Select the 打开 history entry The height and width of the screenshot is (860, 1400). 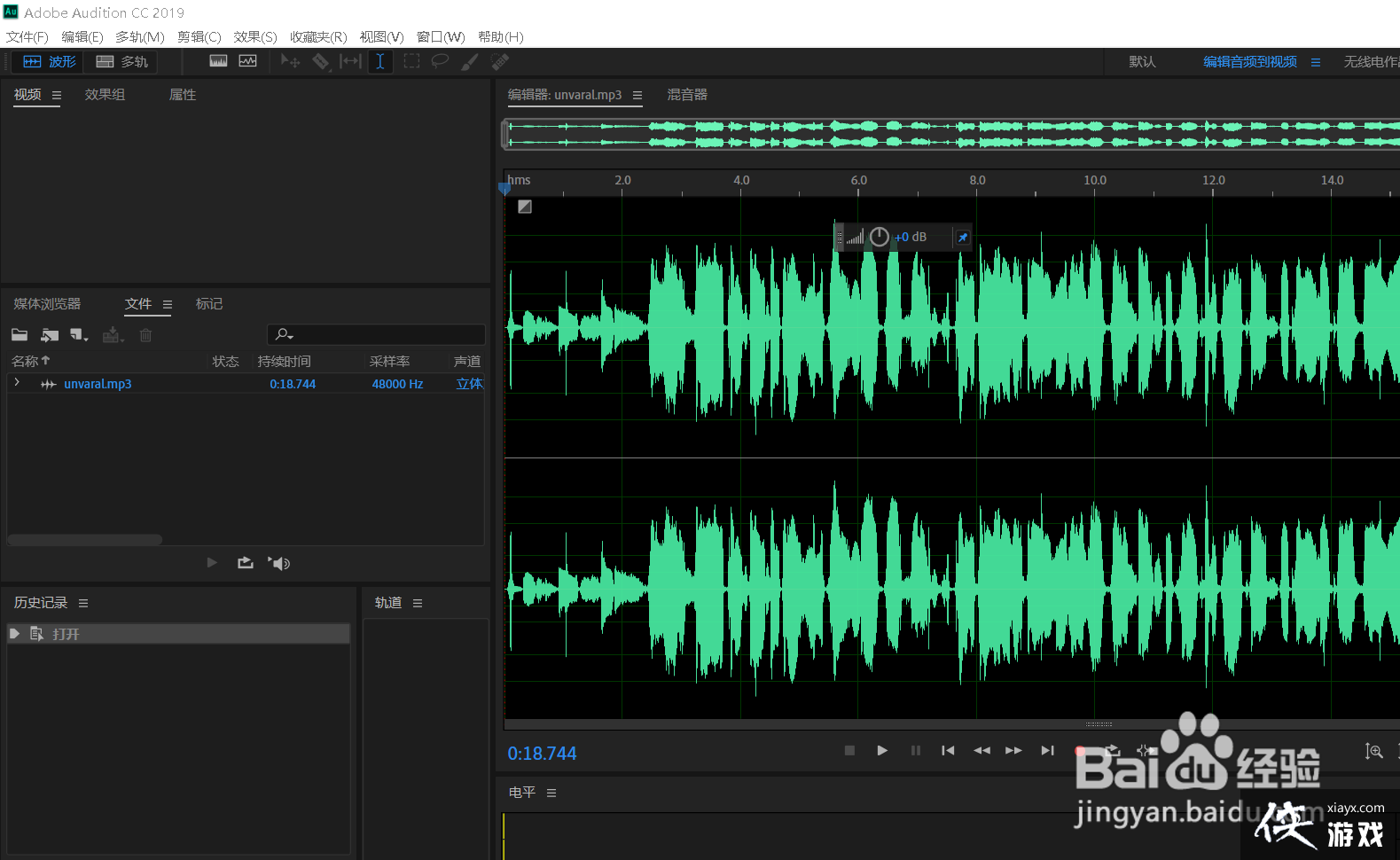(178, 634)
